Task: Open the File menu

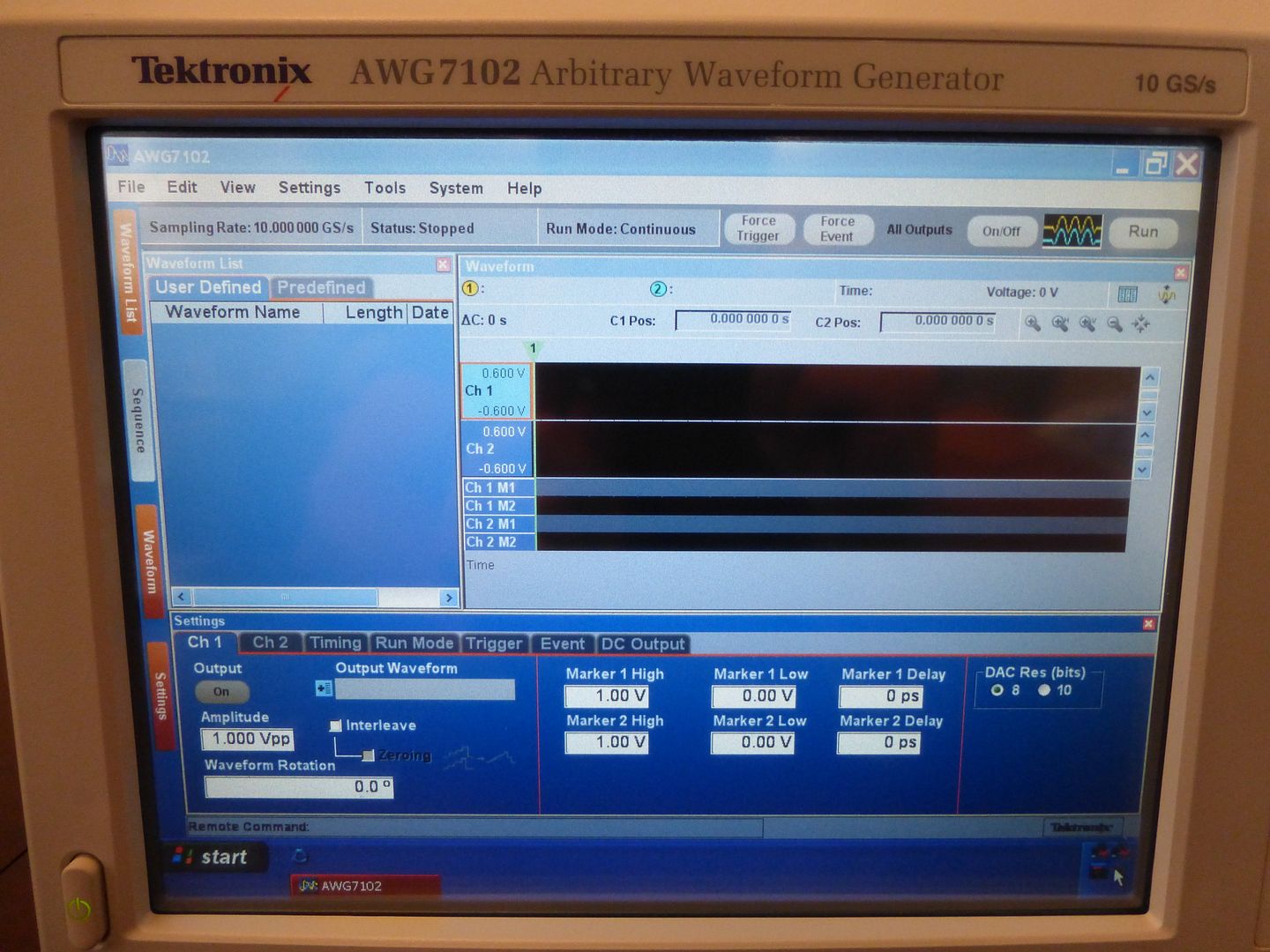Action: pyautogui.click(x=131, y=187)
